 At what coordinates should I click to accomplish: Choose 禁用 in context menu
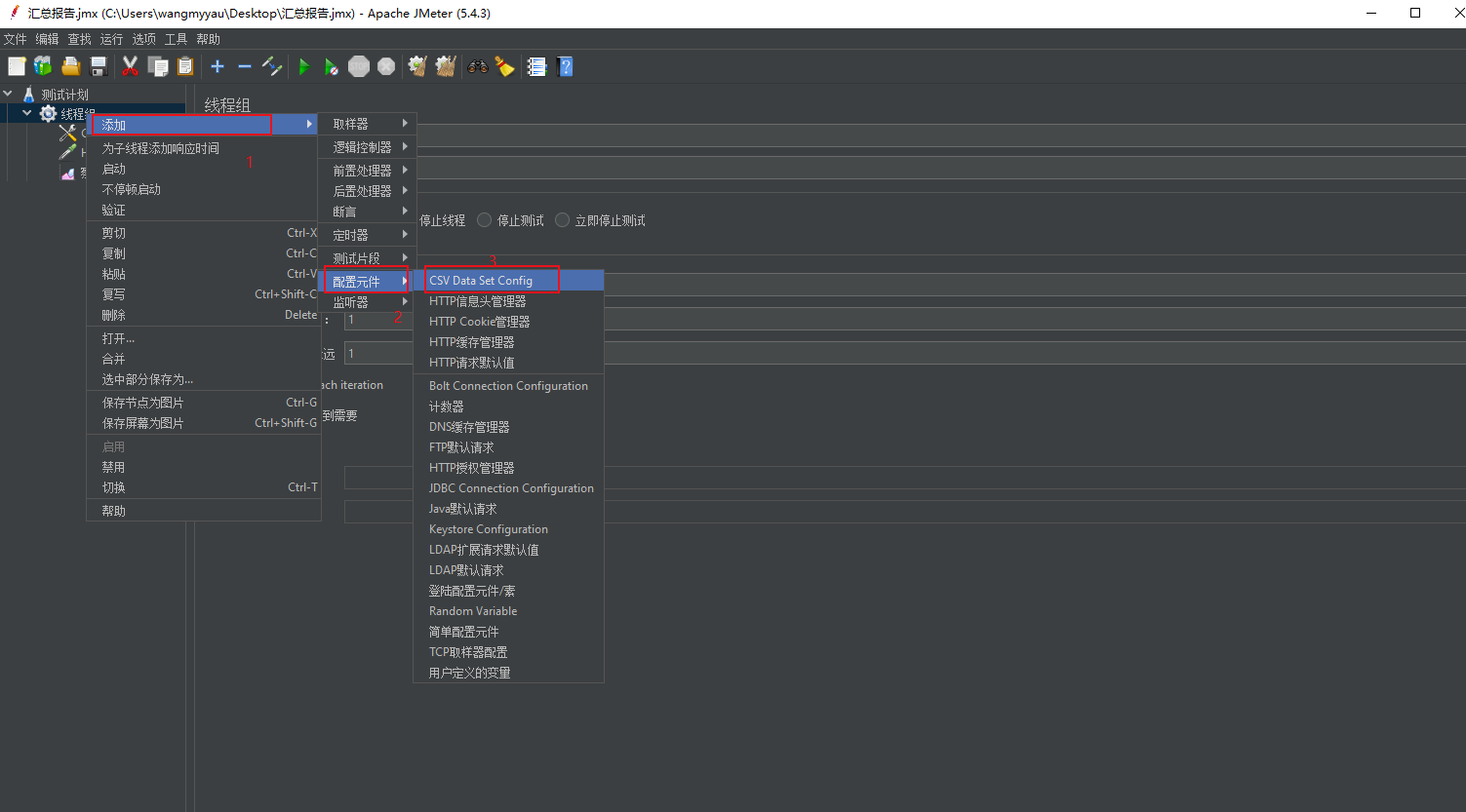coord(204,467)
